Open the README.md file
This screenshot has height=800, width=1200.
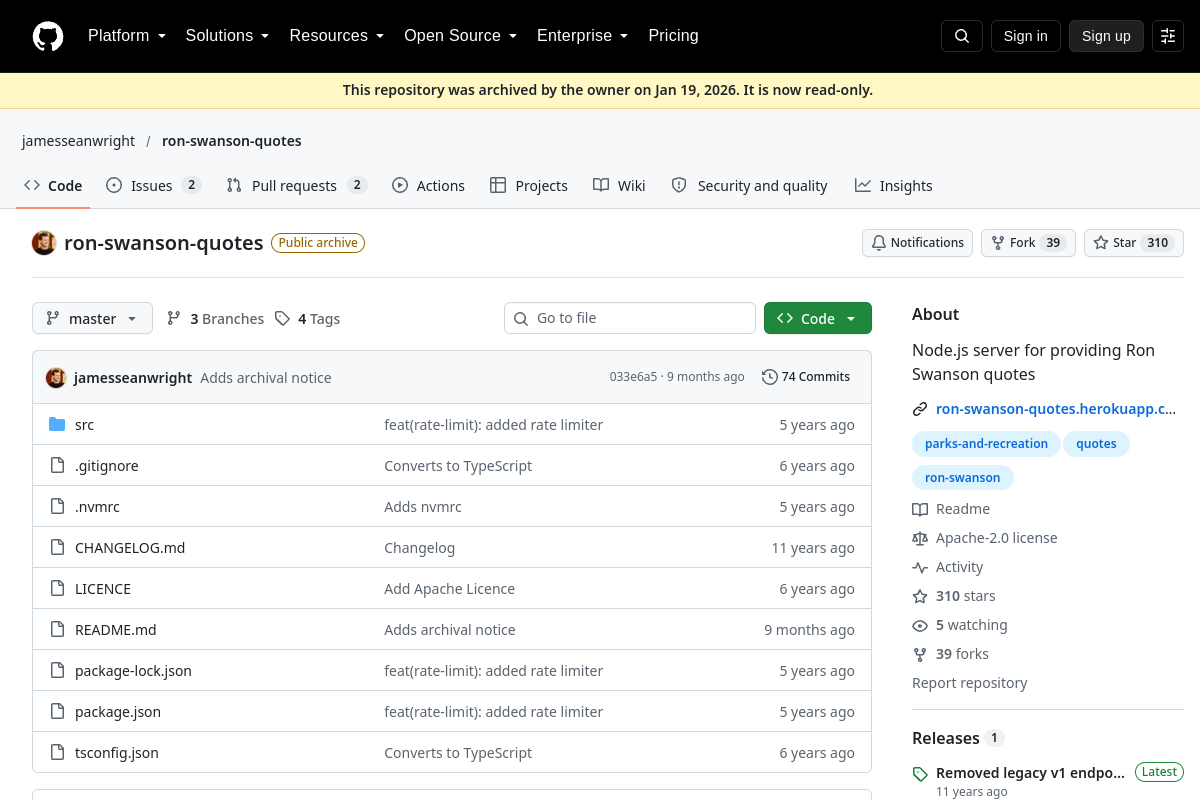pos(116,630)
